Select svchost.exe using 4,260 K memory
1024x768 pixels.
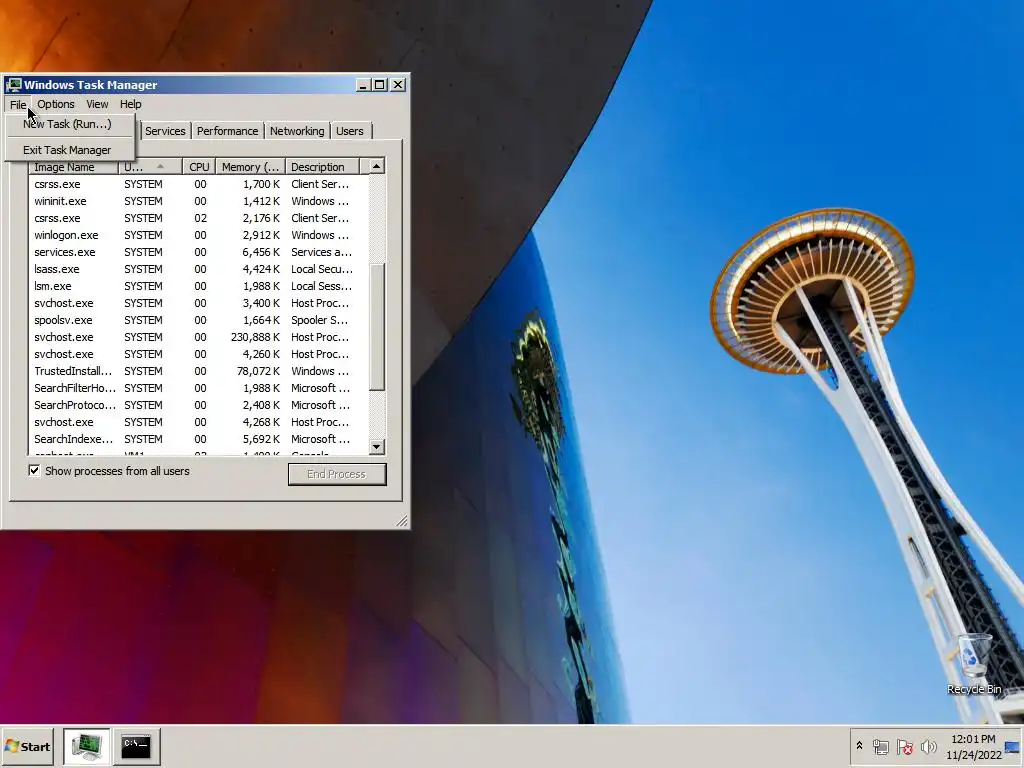(x=199, y=354)
